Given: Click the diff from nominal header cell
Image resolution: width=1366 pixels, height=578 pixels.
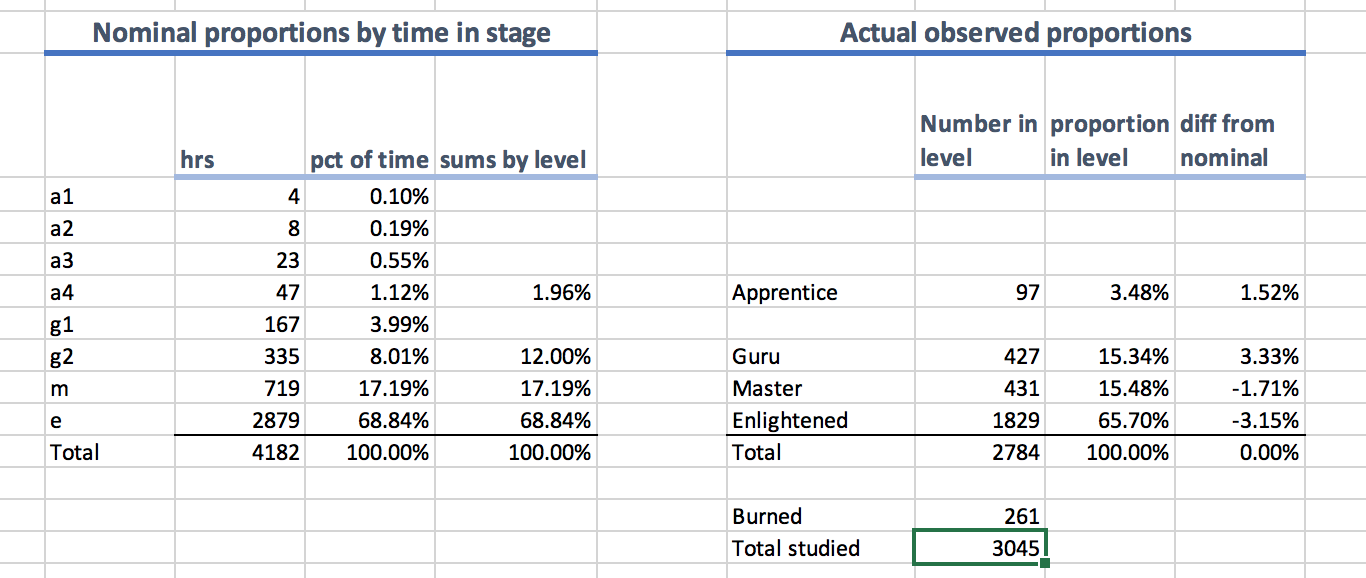Looking at the screenshot, I should (1240, 140).
